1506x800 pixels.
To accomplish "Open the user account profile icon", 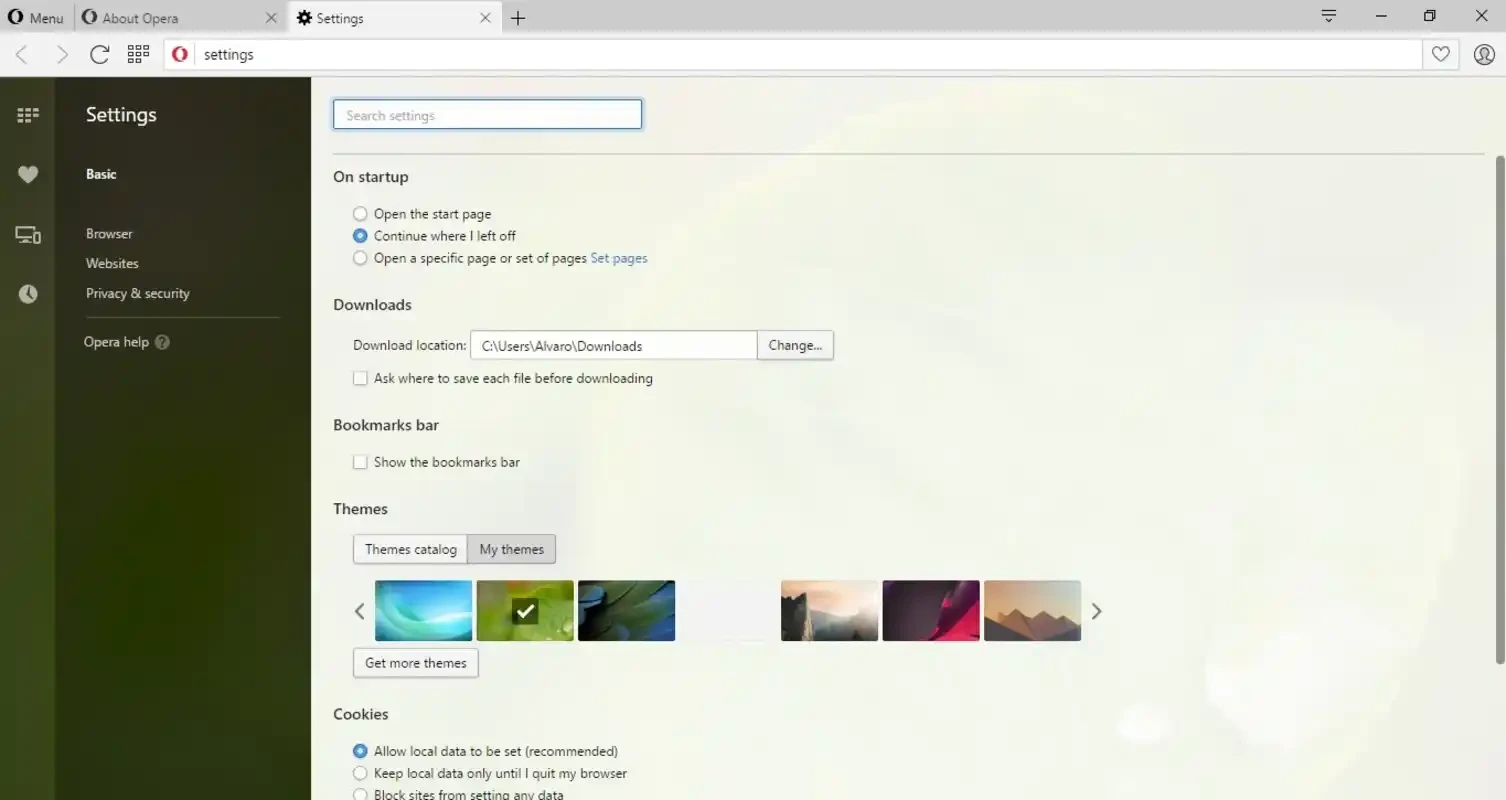I will pos(1483,55).
